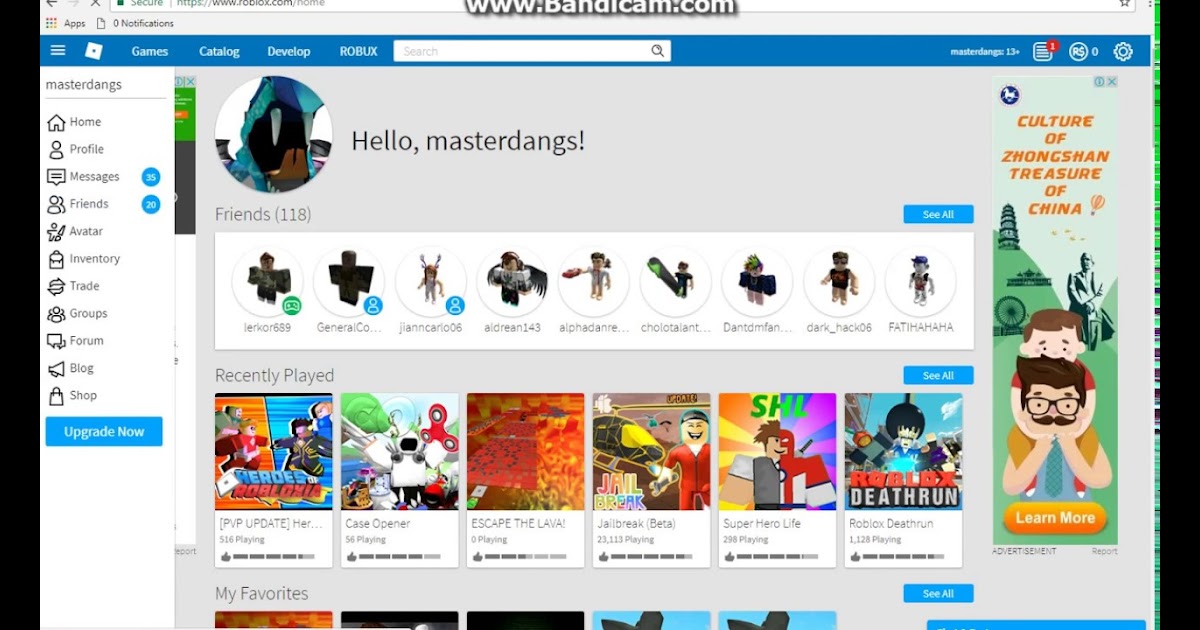The height and width of the screenshot is (630, 1200).
Task: Bookmark page with the star icon
Action: point(1125,4)
